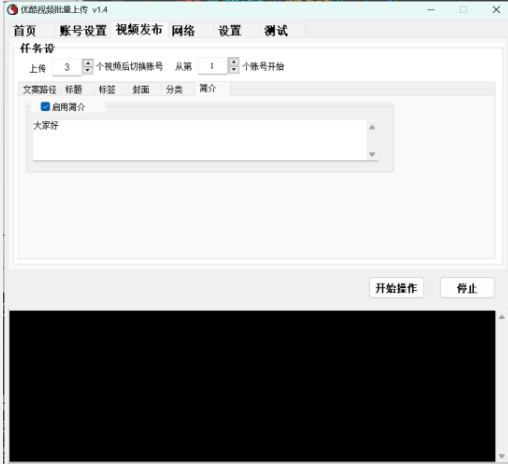Increase starting account number with up arrow
Screen dimensions: 508x464
coord(234,62)
